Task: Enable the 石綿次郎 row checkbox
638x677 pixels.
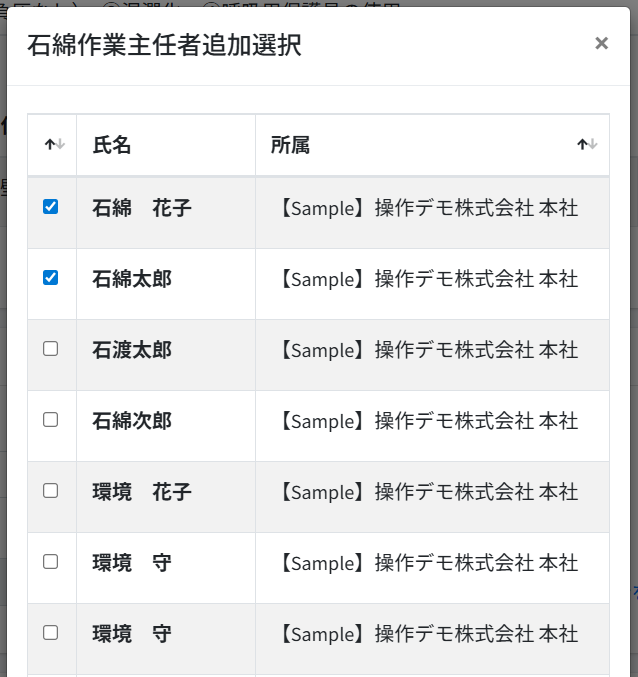Action: point(51,420)
